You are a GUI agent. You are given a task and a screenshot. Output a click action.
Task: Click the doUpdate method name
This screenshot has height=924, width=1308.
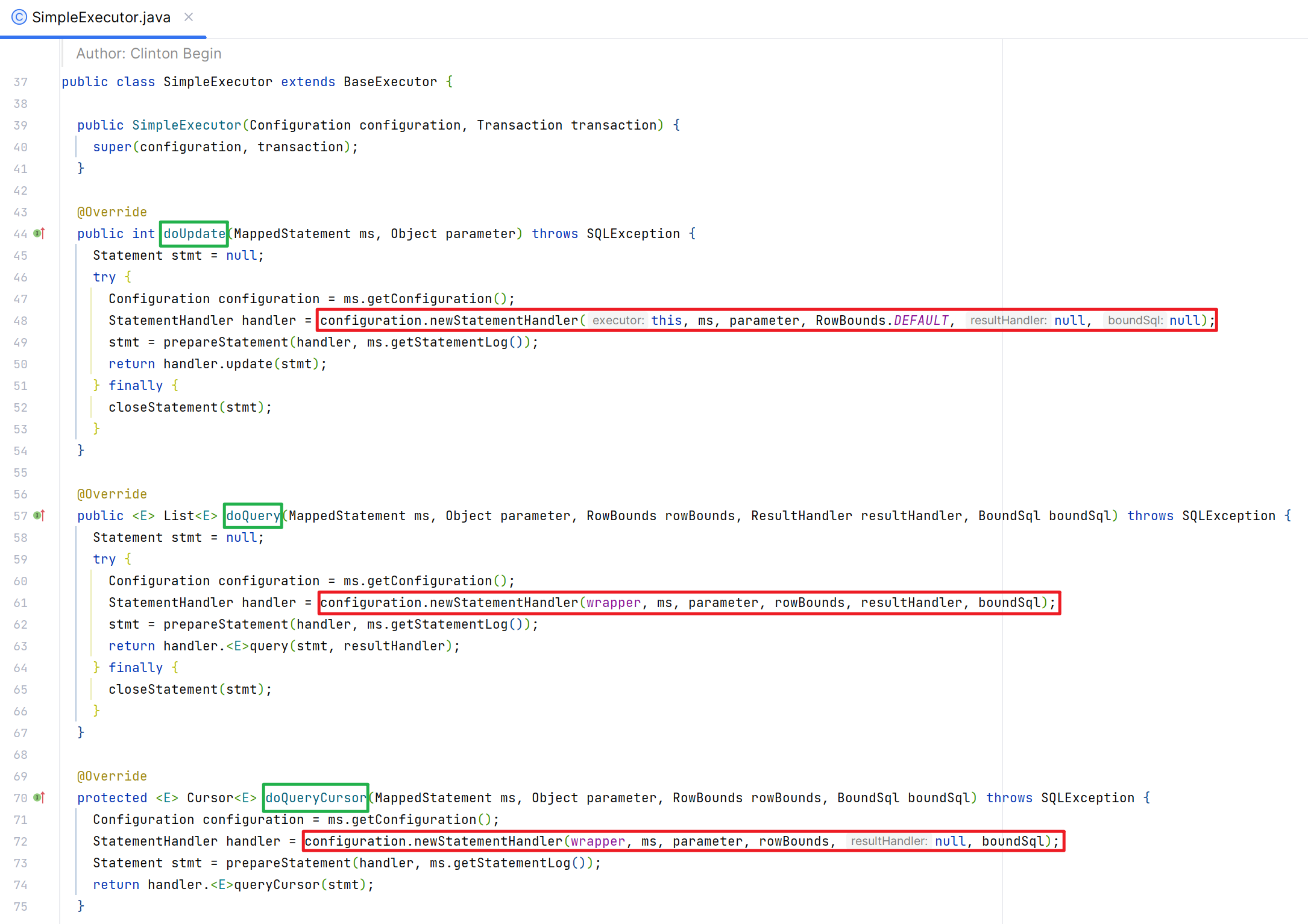point(194,234)
